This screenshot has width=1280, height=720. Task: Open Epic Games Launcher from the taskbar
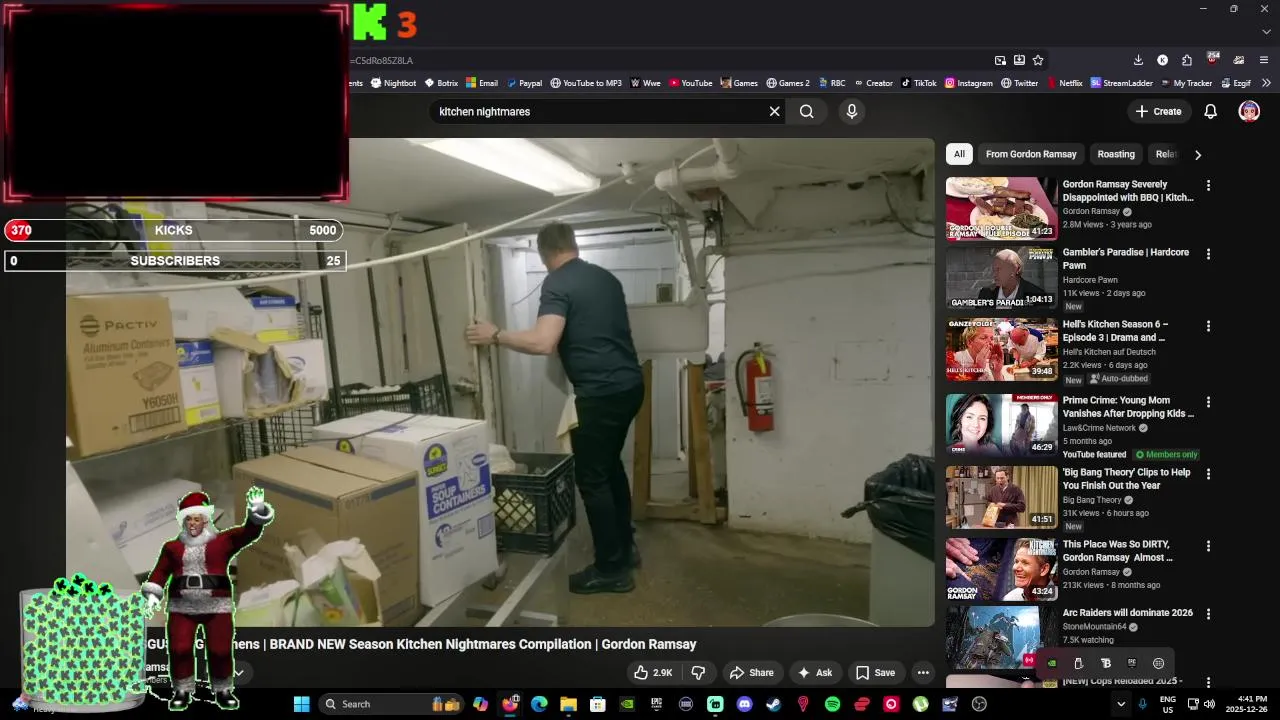(656, 704)
